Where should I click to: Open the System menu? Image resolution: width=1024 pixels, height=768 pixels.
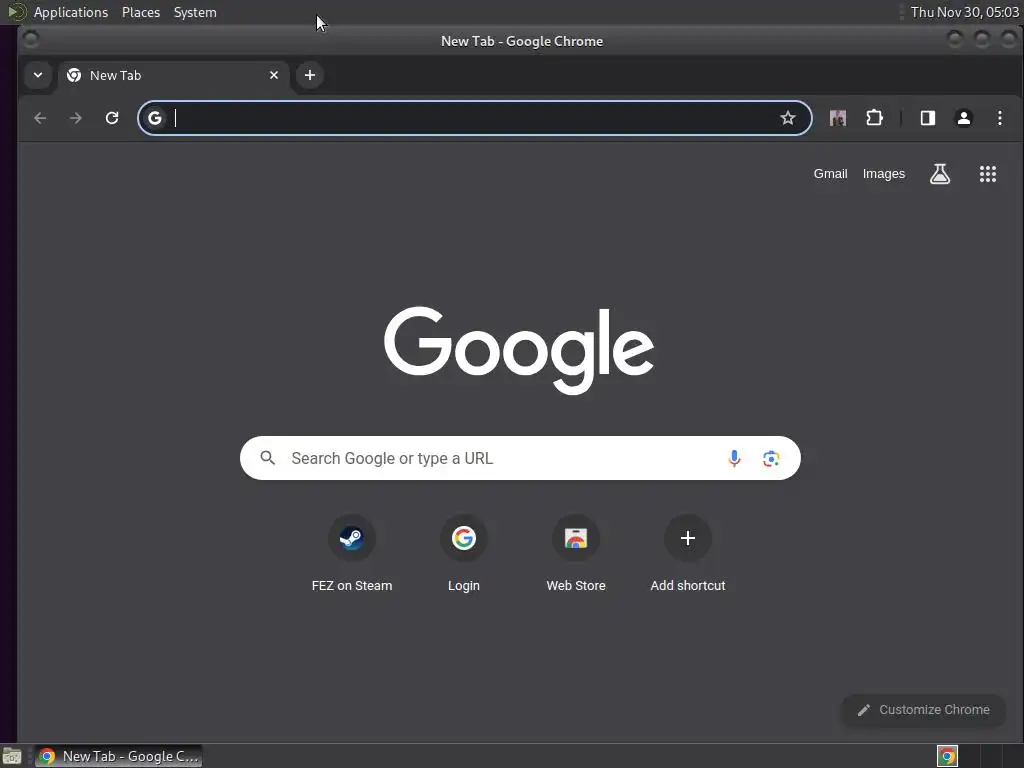195,12
